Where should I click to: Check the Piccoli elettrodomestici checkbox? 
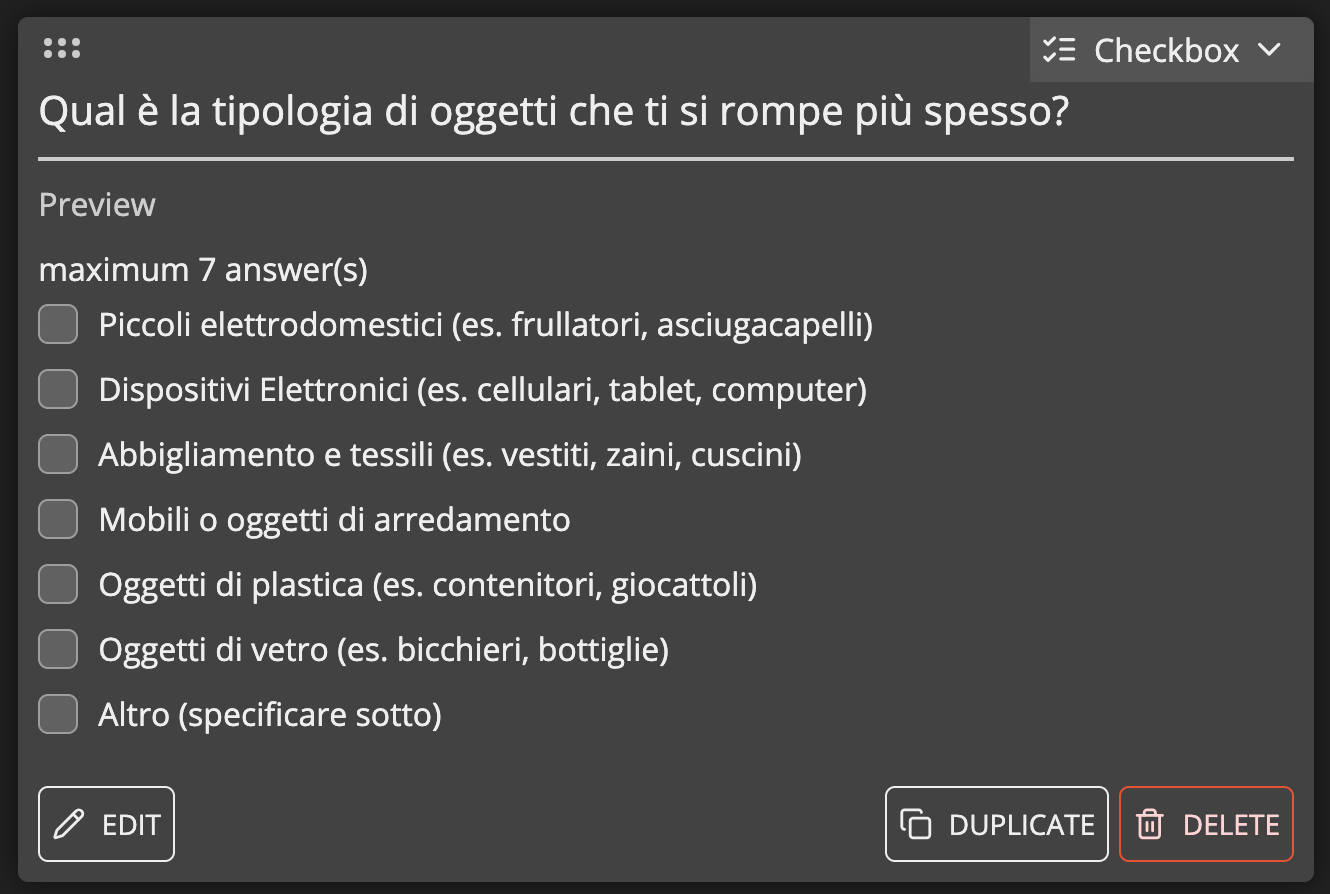pos(58,325)
